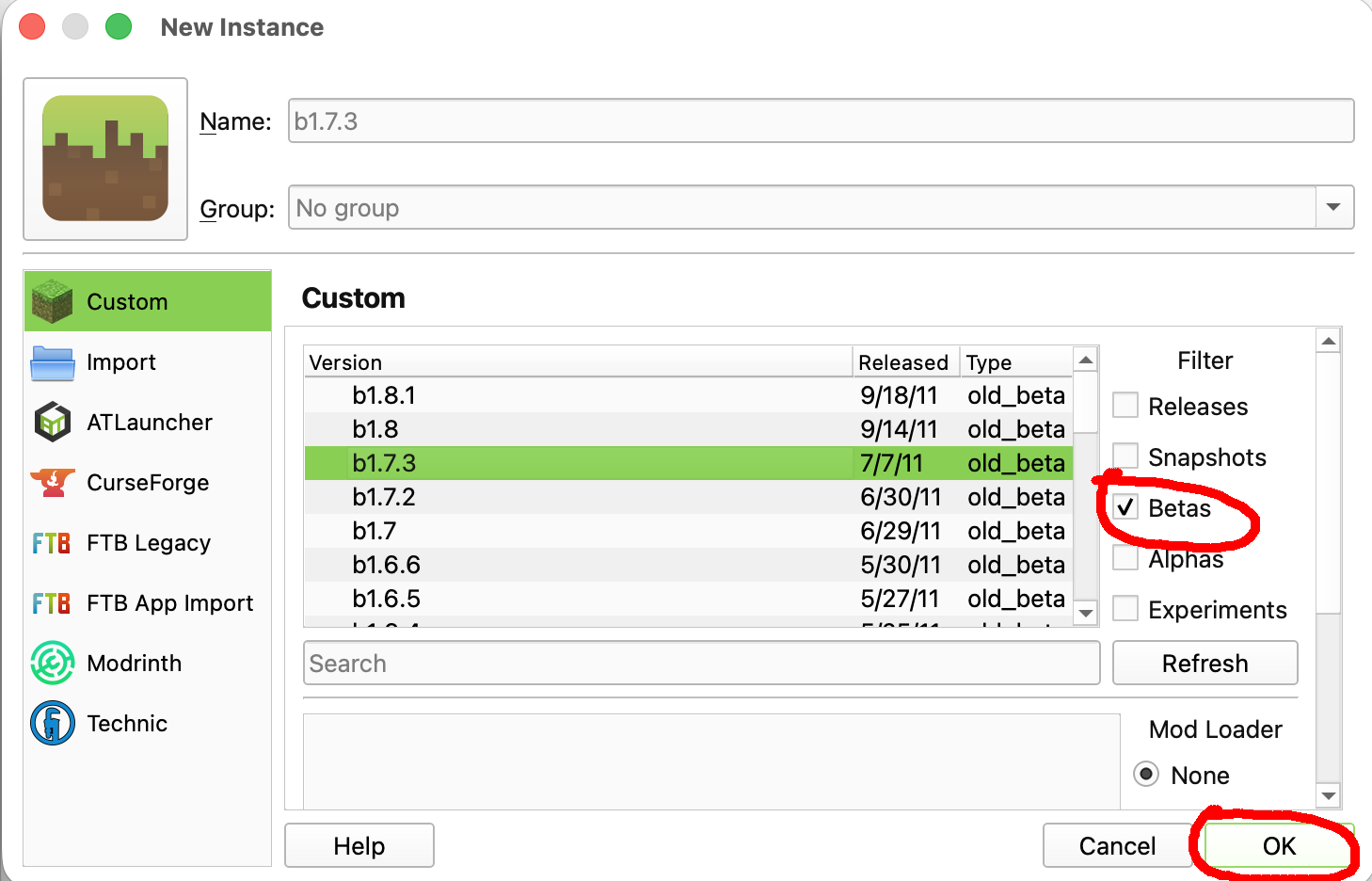Viewport: 1372px width, 881px height.
Task: Open the Technic page
Action: [x=148, y=724]
